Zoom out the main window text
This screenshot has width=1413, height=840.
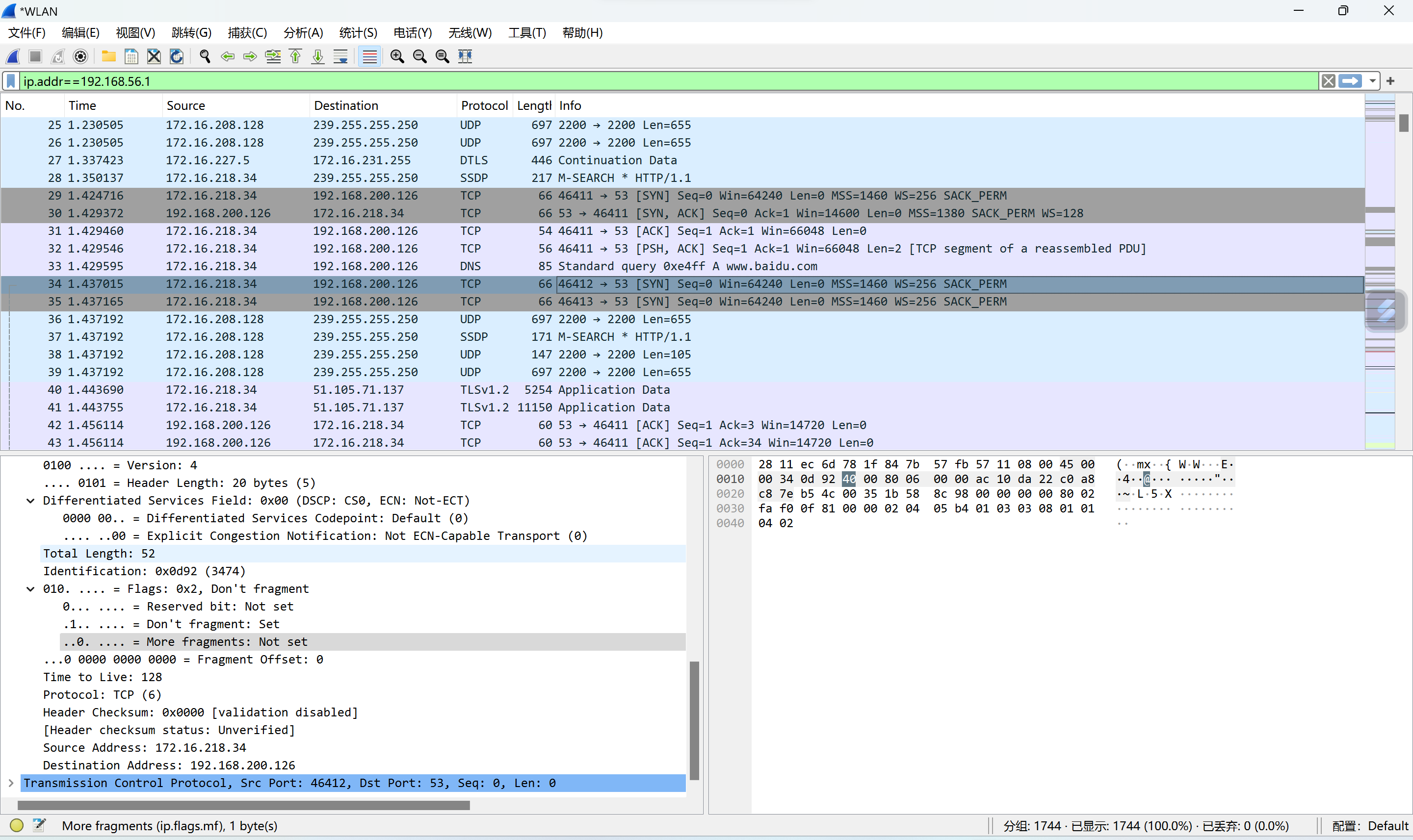tap(419, 56)
